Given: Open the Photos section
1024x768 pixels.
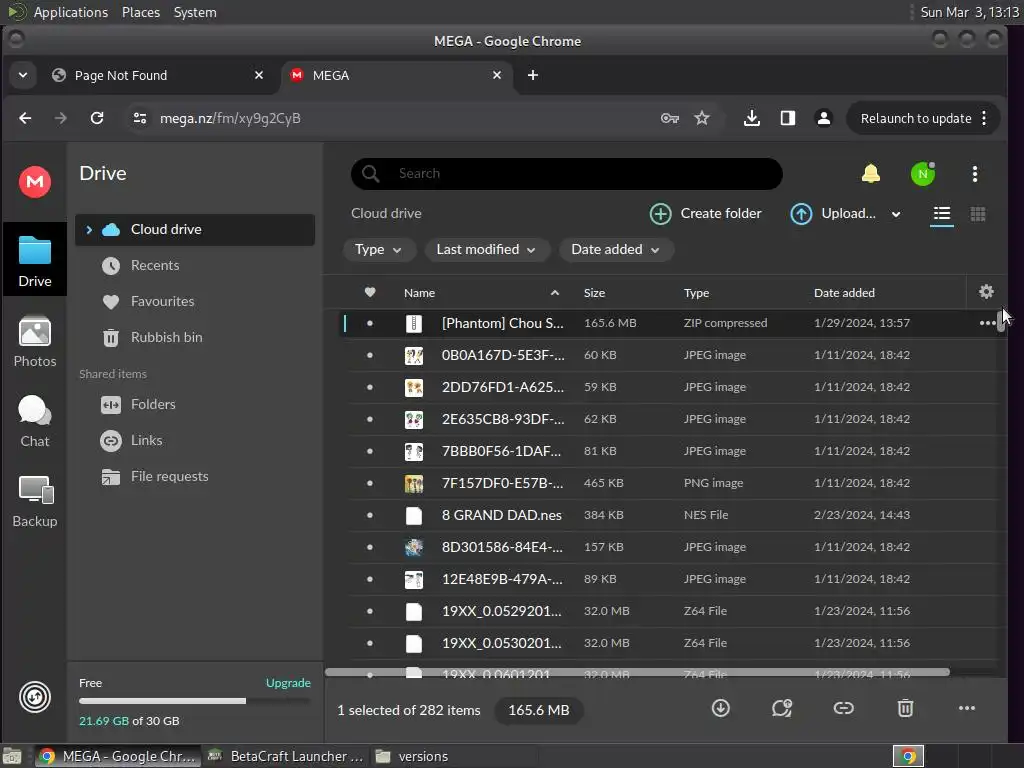Looking at the screenshot, I should pos(35,342).
